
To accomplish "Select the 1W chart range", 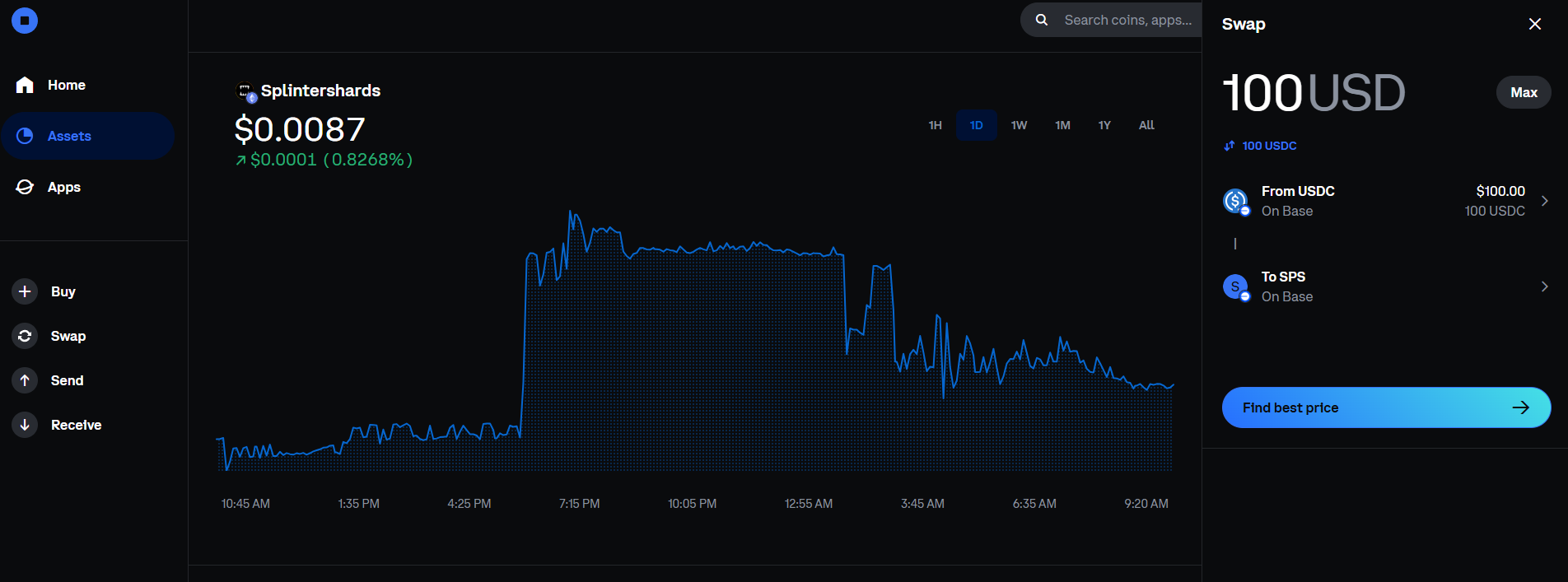I will click(1020, 125).
